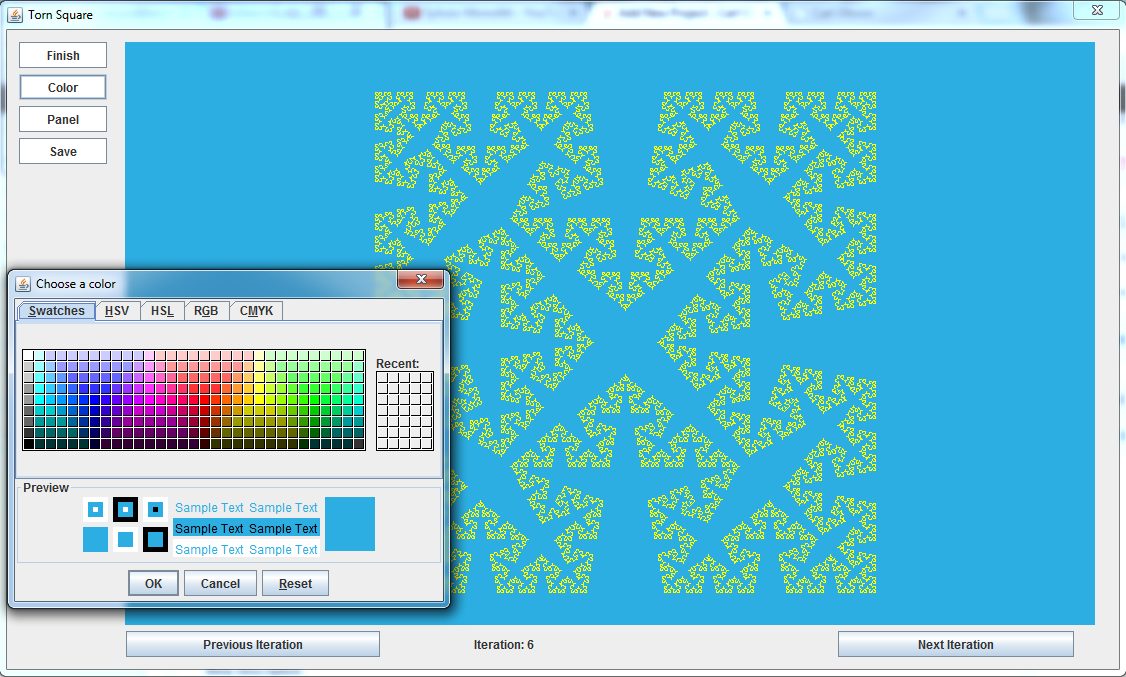Image resolution: width=1126 pixels, height=677 pixels.
Task: Click the Finish button
Action: tap(63, 56)
